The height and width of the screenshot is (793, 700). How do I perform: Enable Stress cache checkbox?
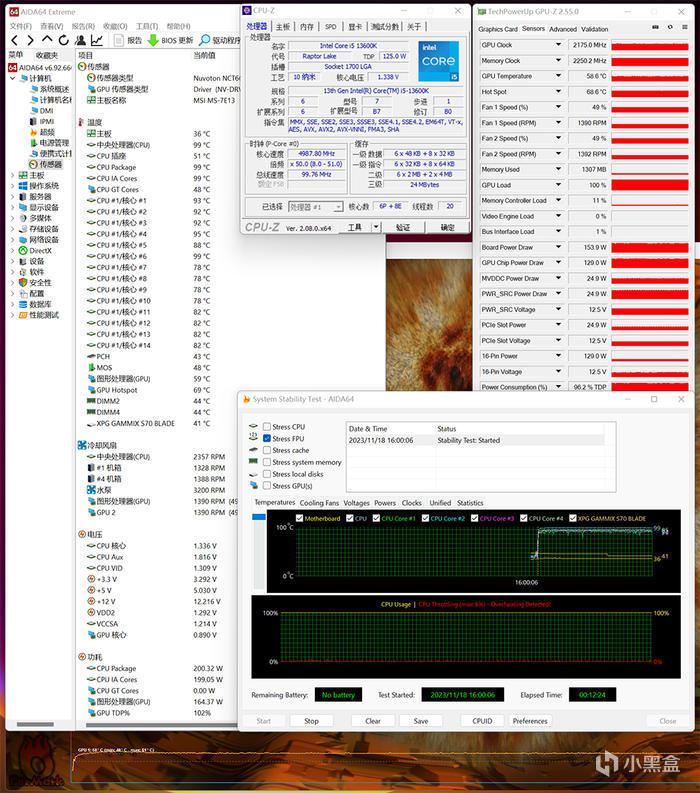pyautogui.click(x=267, y=450)
